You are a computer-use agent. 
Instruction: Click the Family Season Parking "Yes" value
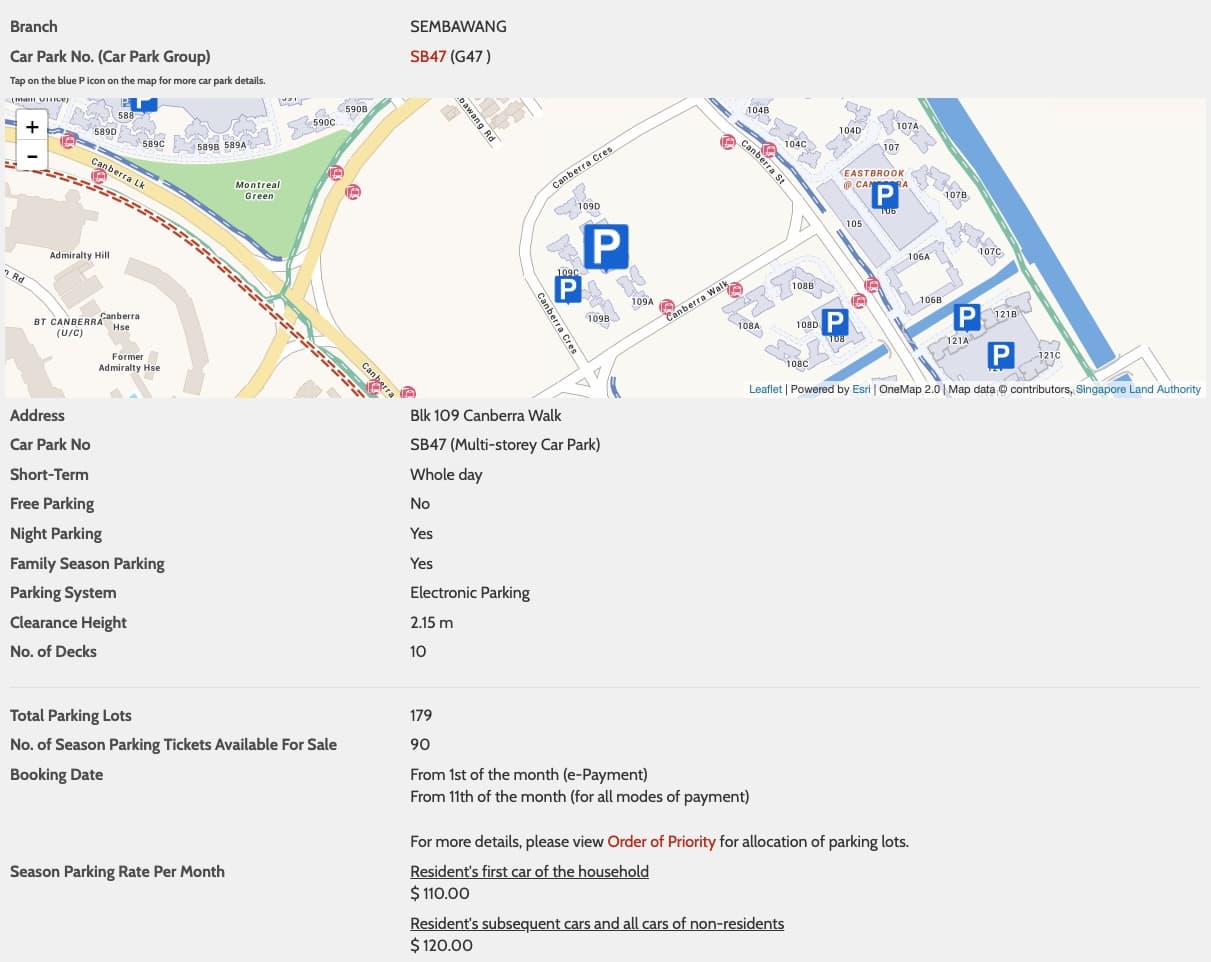coord(421,563)
